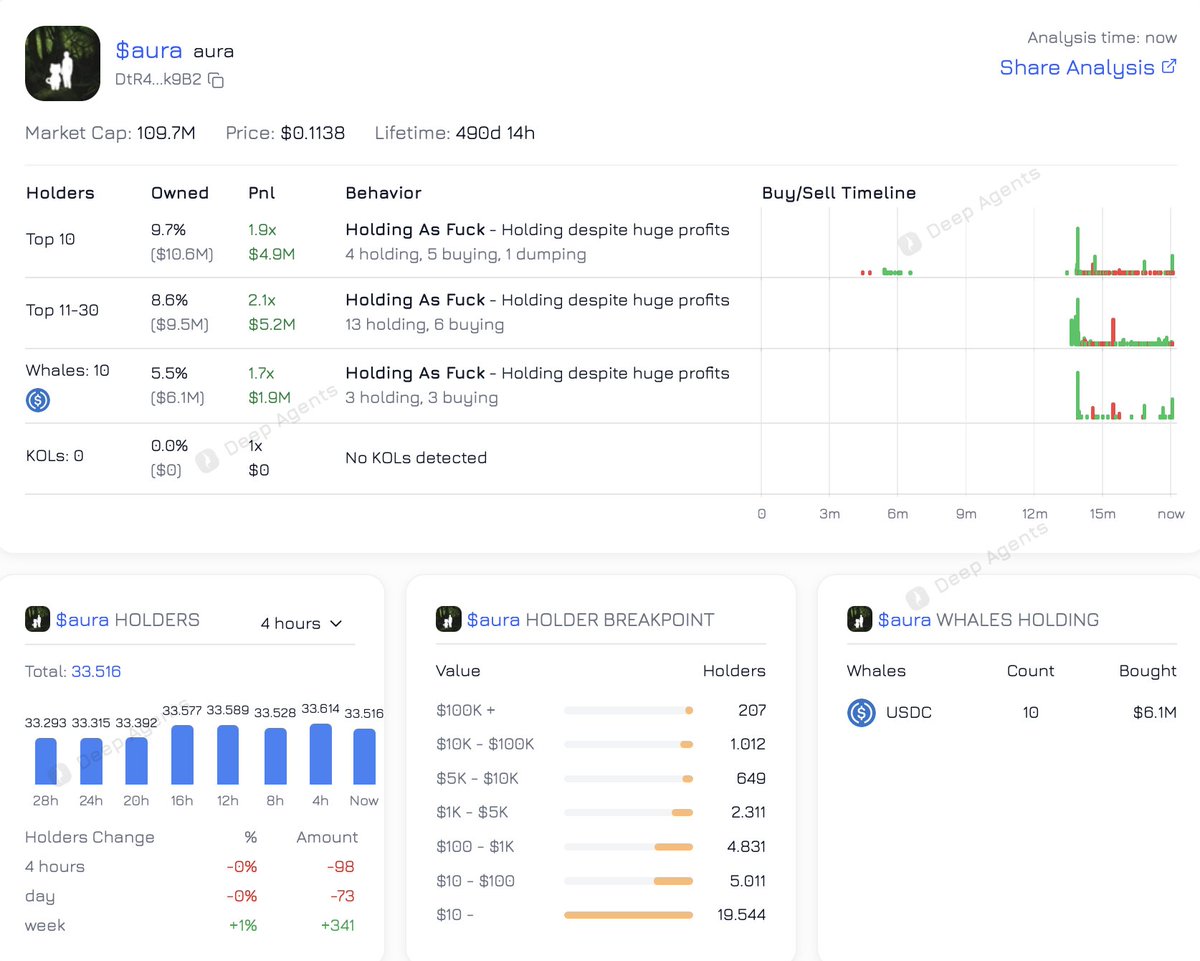Open the 4 hours time range dropdown

click(298, 623)
